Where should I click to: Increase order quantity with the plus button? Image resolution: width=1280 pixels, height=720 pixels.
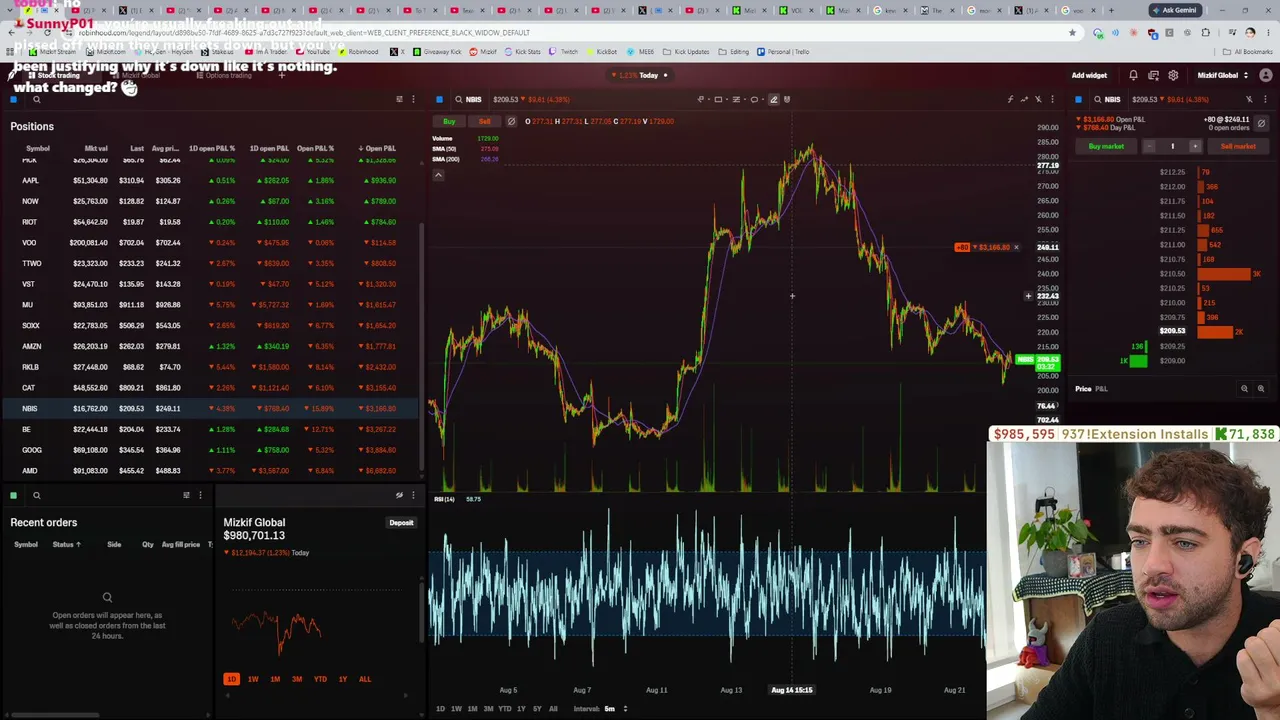[1194, 146]
